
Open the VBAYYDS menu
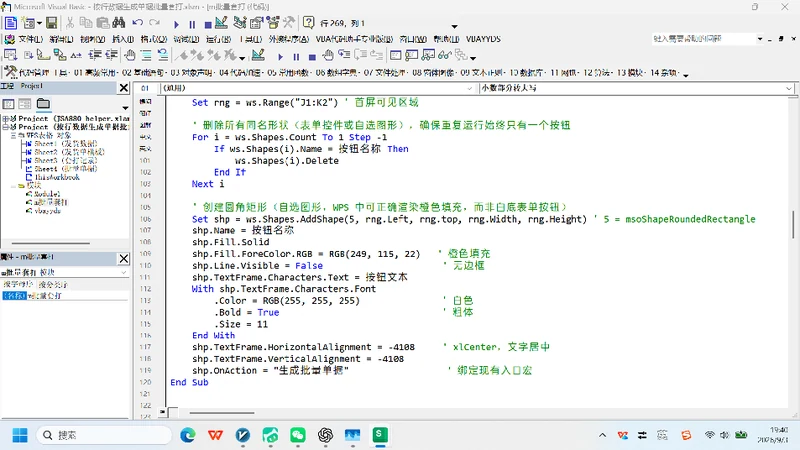[x=483, y=39]
